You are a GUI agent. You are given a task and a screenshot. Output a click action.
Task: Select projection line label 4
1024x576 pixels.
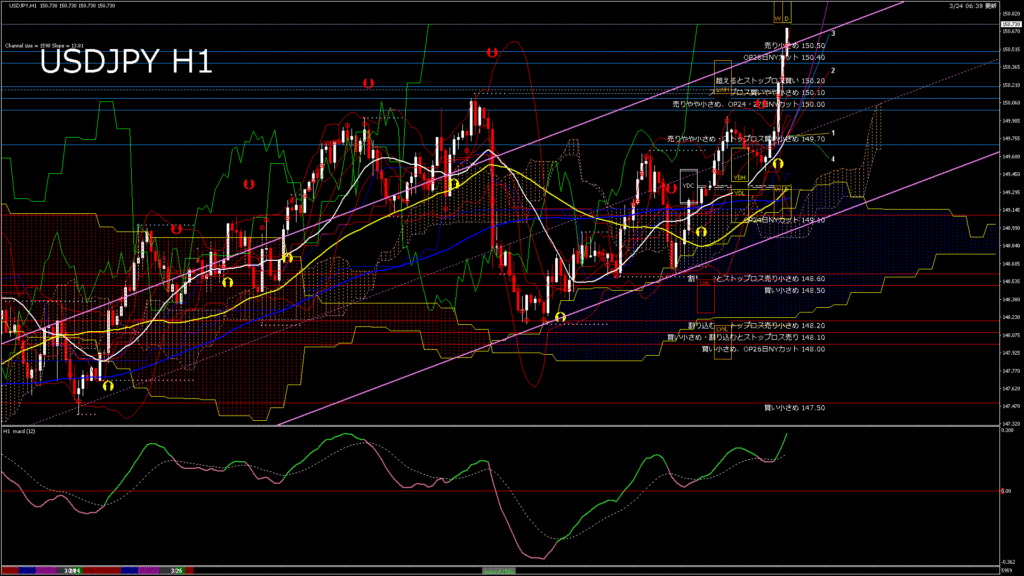click(833, 159)
